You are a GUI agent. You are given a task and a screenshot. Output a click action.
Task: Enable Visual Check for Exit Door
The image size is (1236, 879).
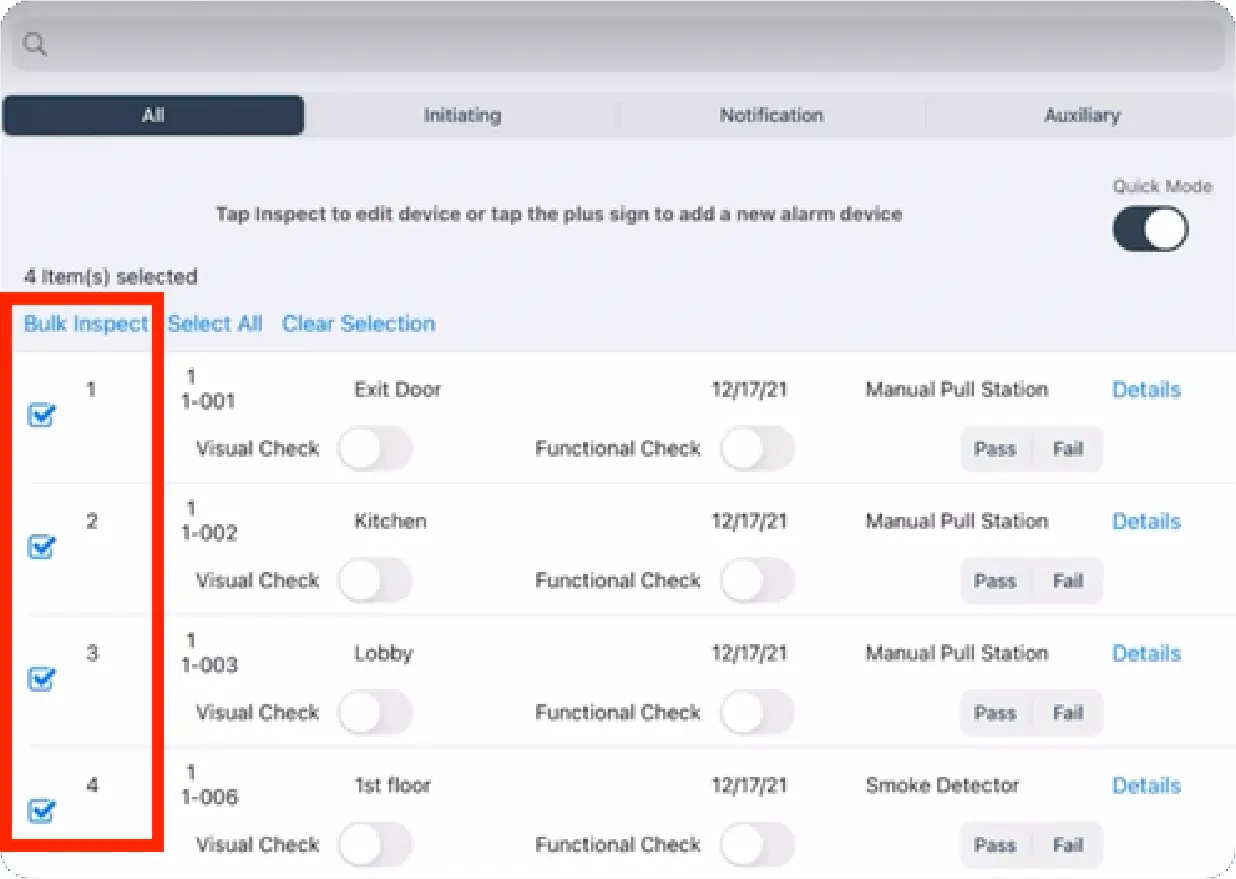(x=375, y=449)
